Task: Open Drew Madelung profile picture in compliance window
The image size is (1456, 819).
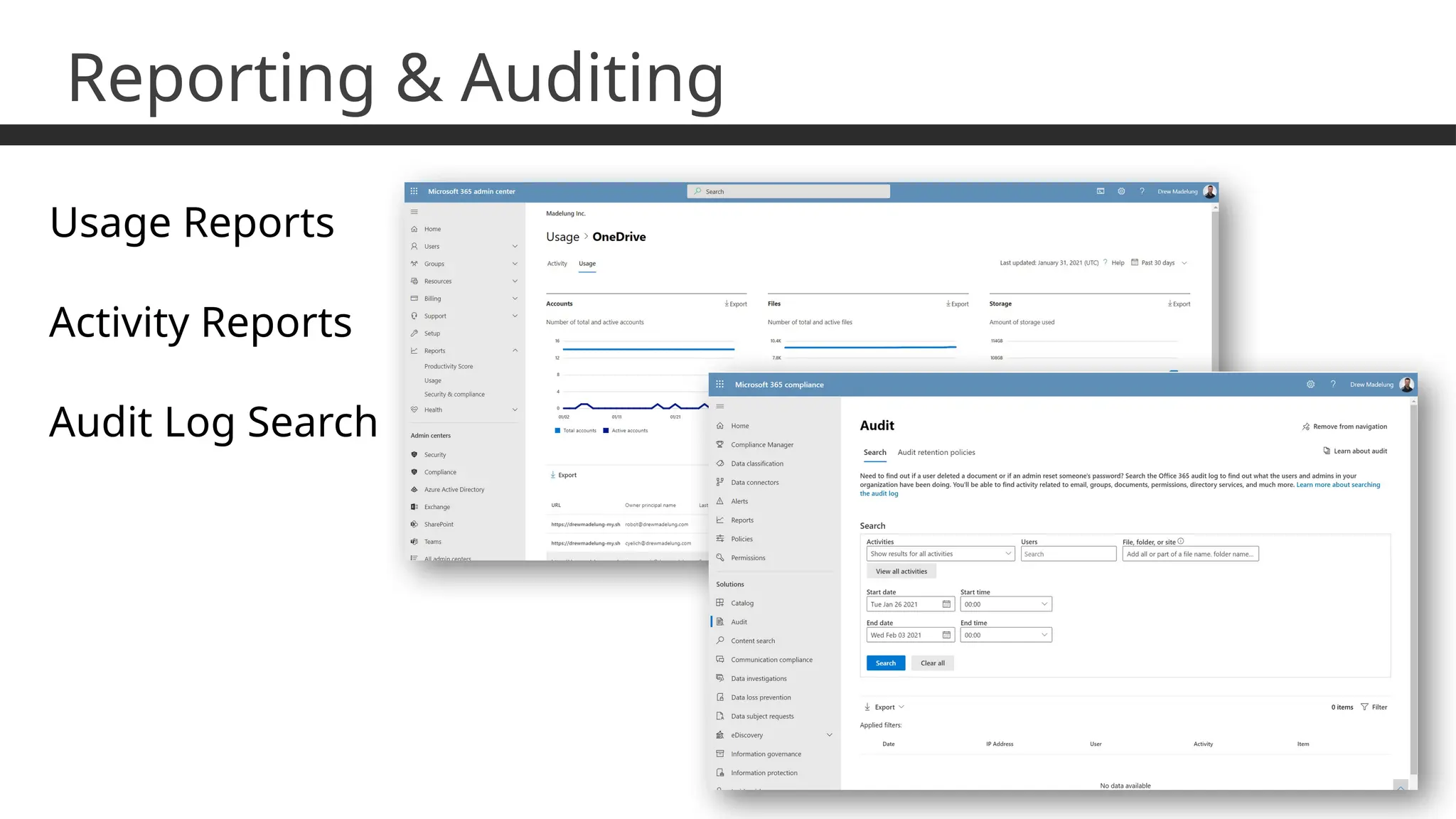Action: coord(1406,385)
